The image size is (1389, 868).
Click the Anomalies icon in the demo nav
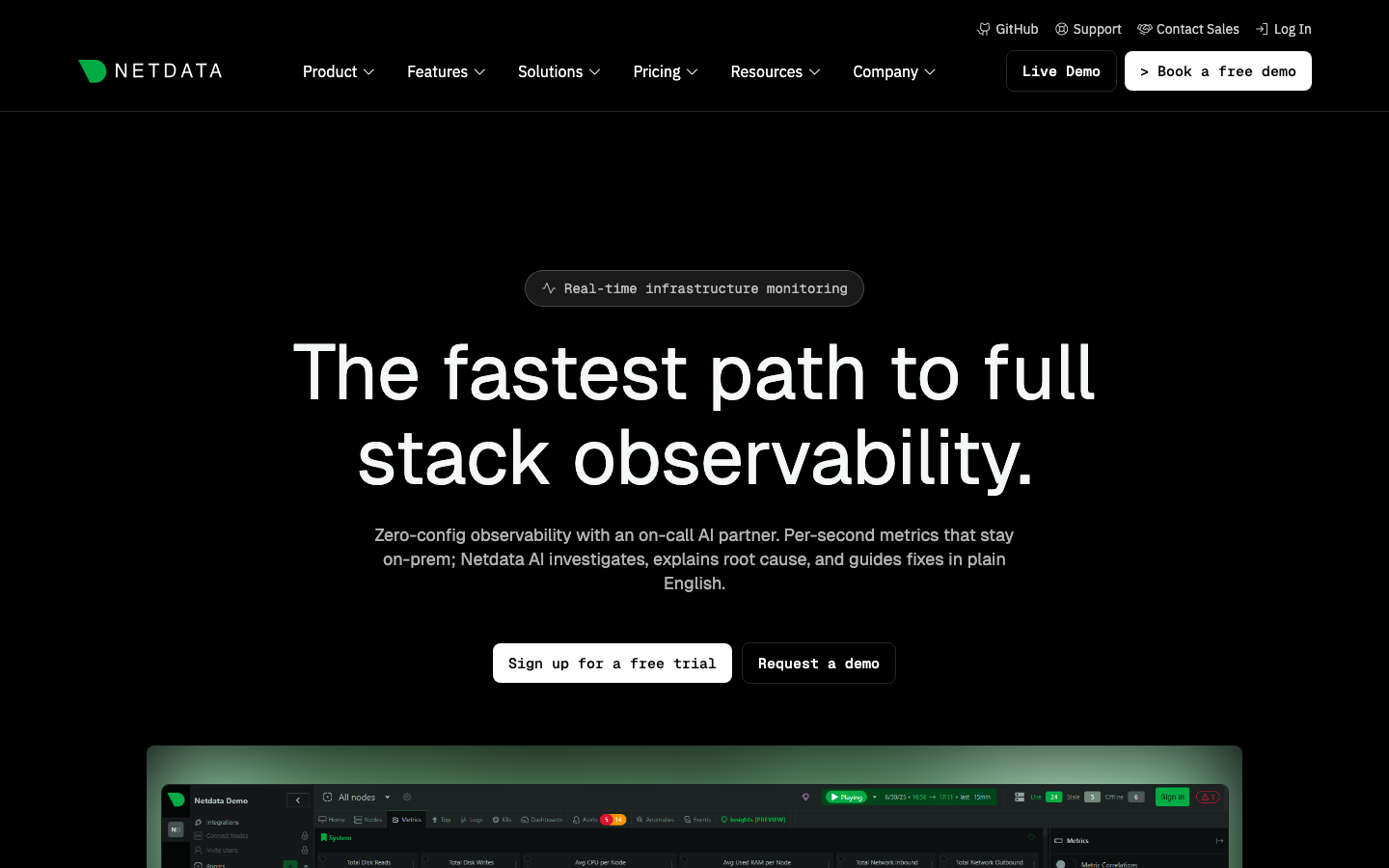coord(639,819)
